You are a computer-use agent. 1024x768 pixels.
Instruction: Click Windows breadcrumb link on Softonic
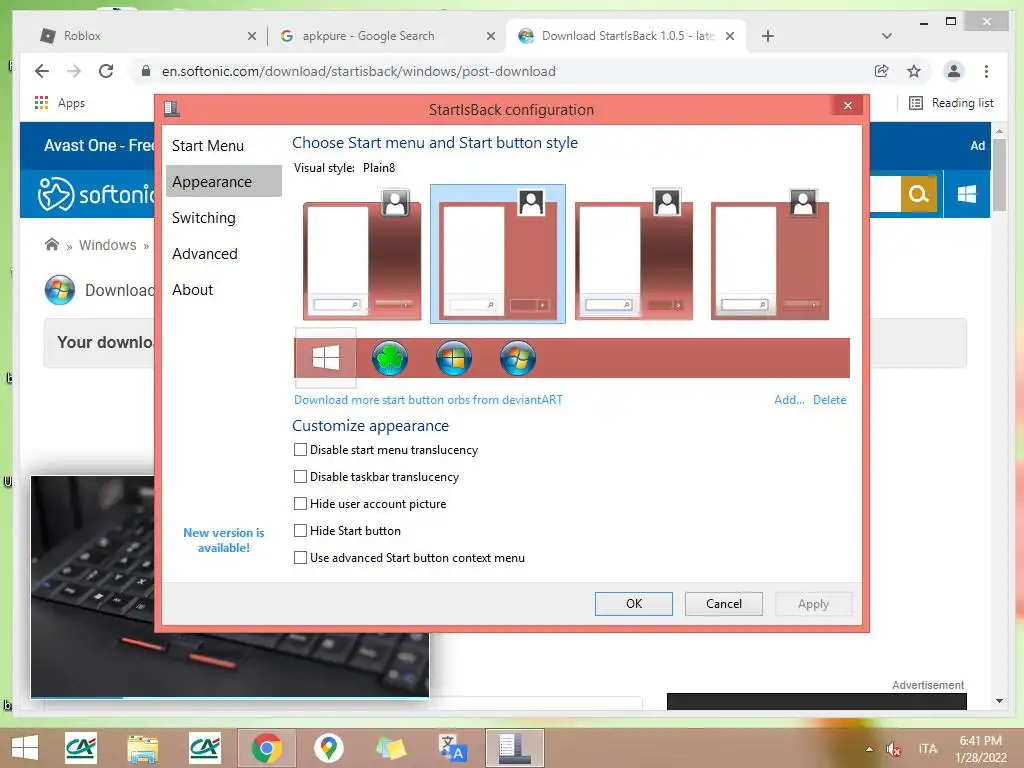[x=108, y=245]
